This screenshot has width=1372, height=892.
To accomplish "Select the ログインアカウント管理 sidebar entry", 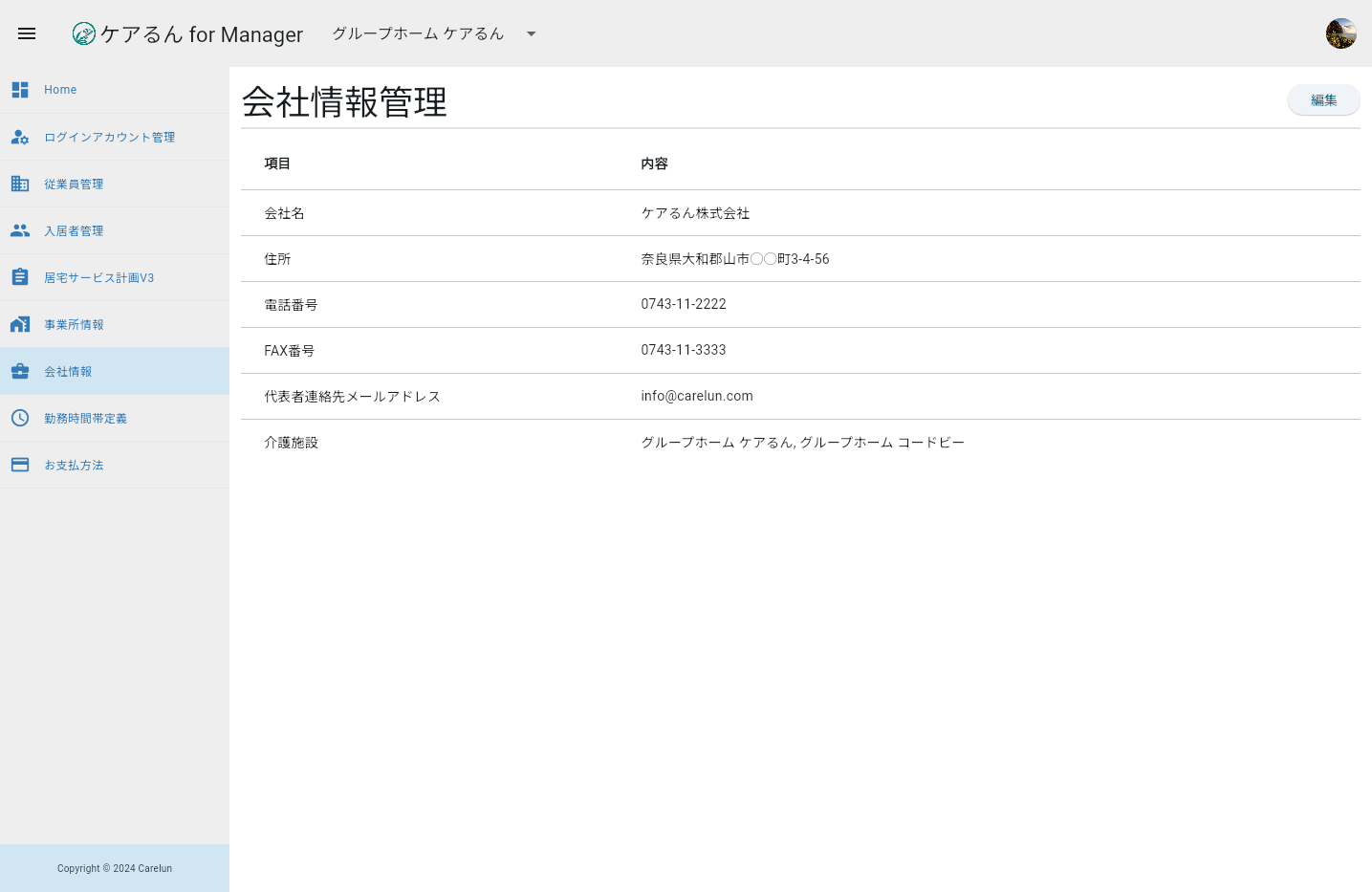I will coord(109,137).
